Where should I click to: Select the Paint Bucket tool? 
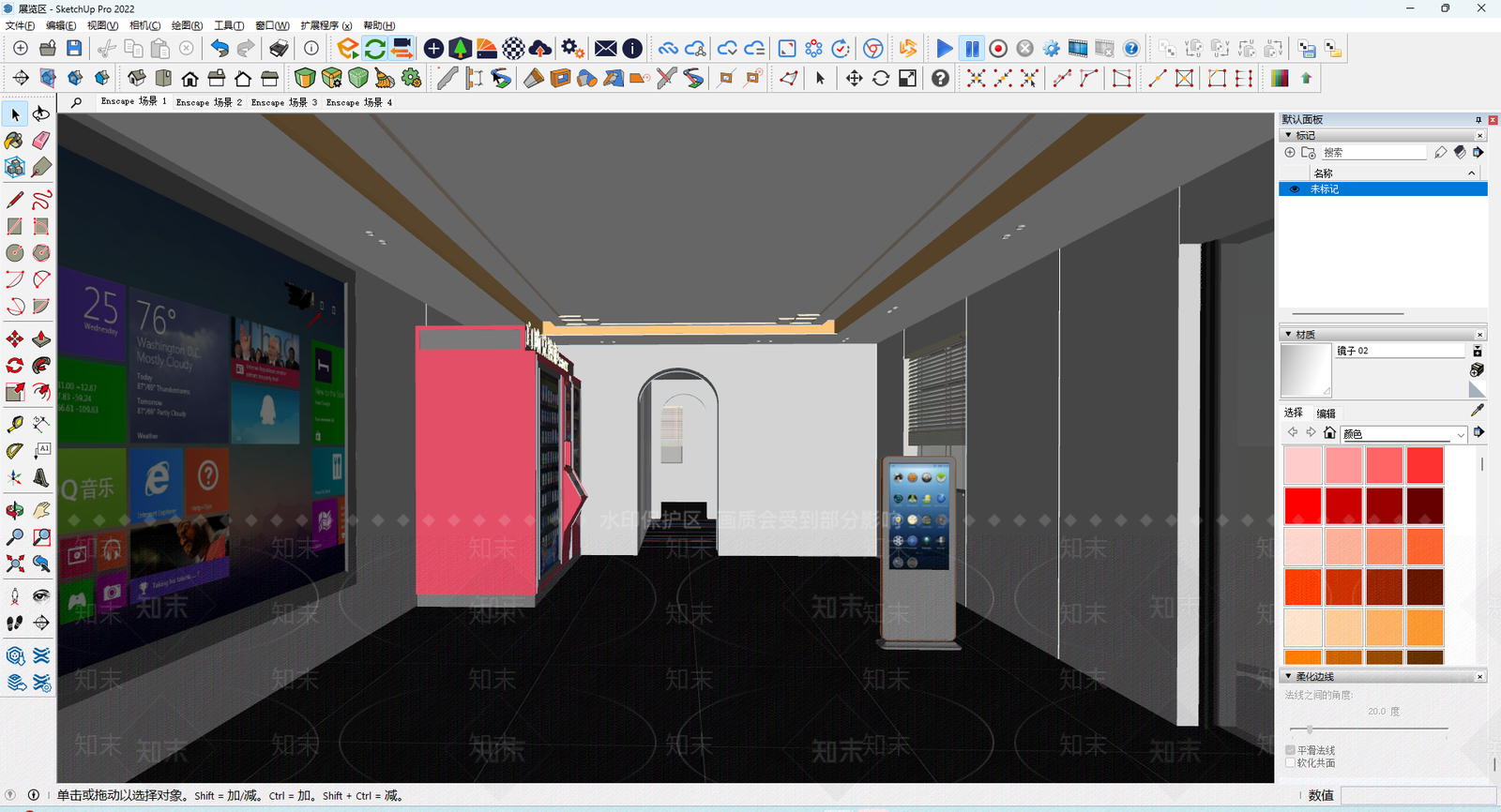(x=14, y=141)
